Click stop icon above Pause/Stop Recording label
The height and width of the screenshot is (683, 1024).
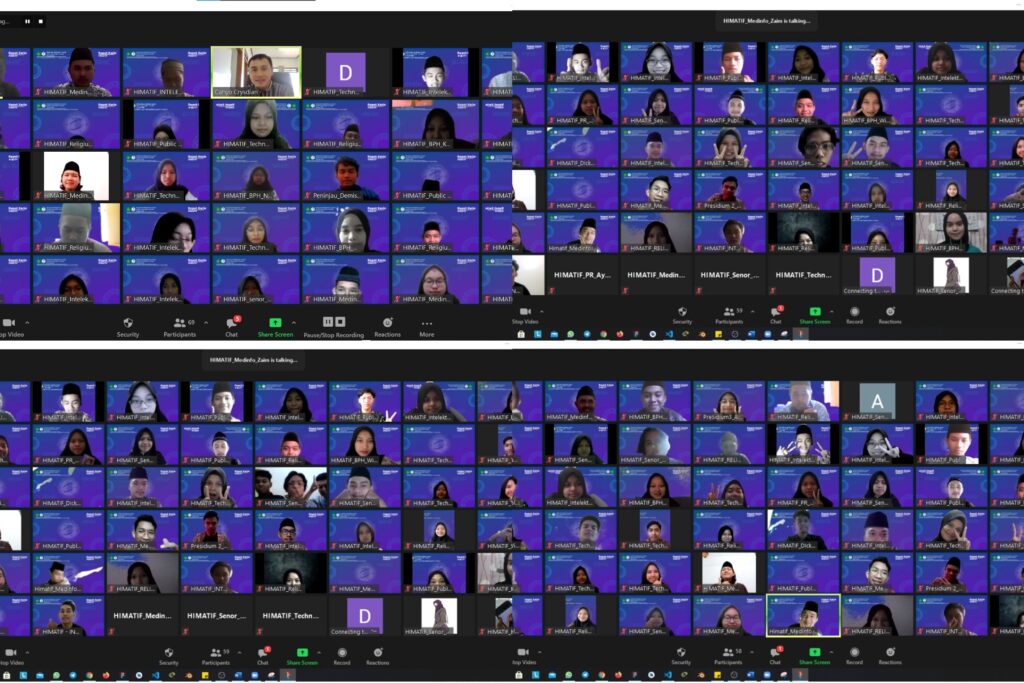point(340,322)
